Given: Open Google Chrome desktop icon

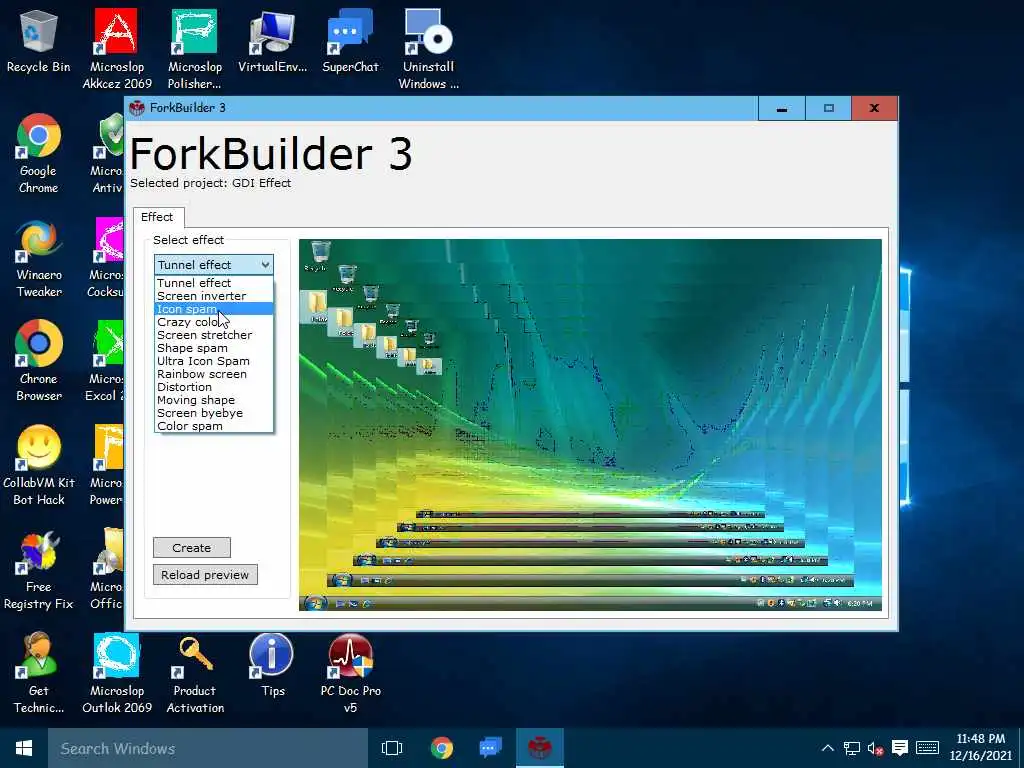Looking at the screenshot, I should [x=39, y=153].
